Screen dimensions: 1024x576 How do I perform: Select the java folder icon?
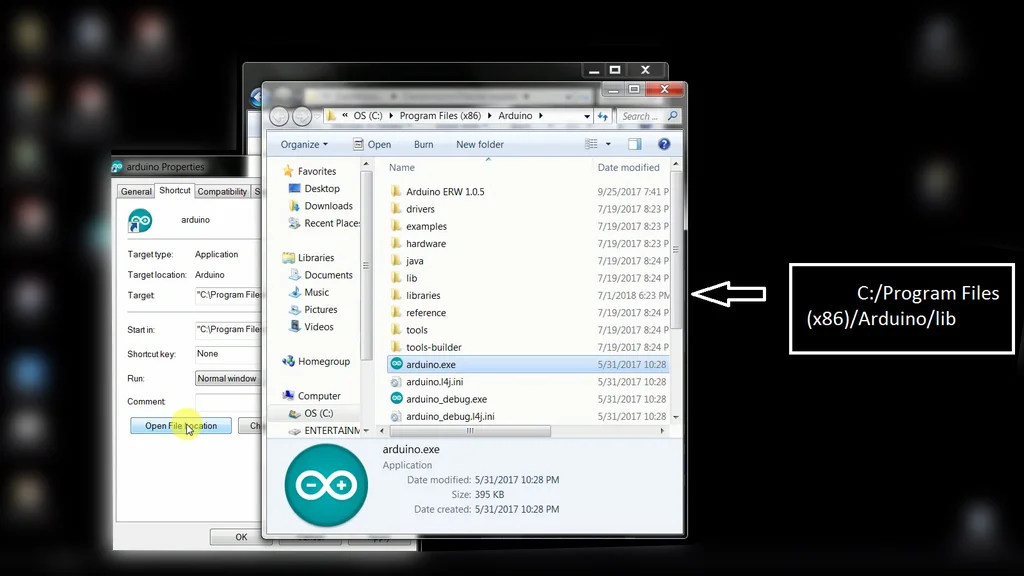[x=396, y=261]
